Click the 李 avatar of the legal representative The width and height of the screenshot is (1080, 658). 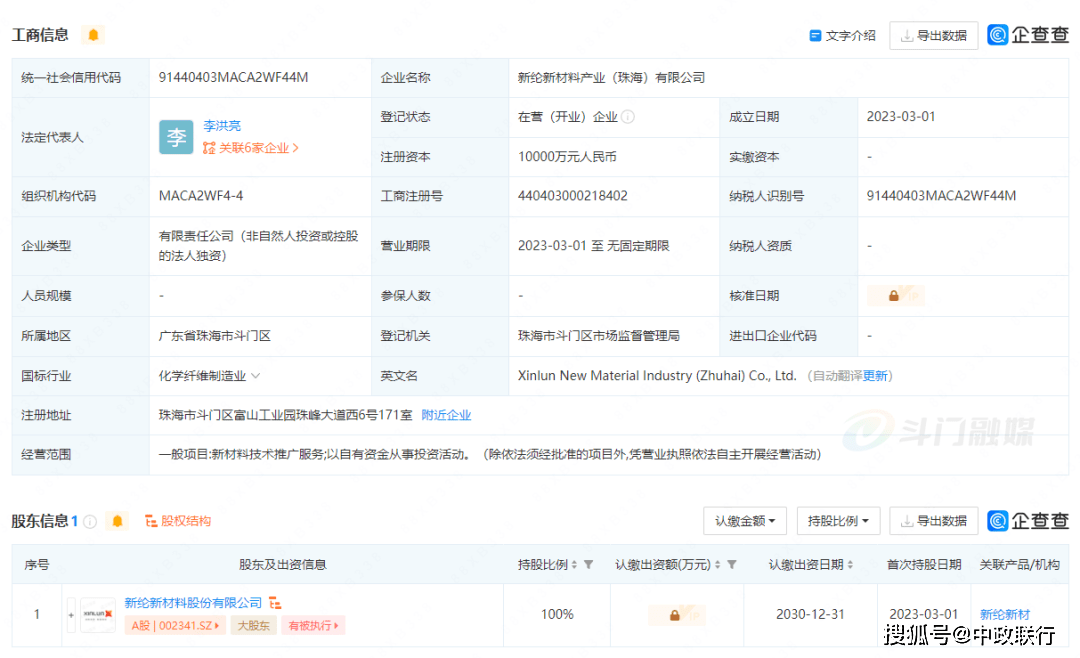point(176,137)
